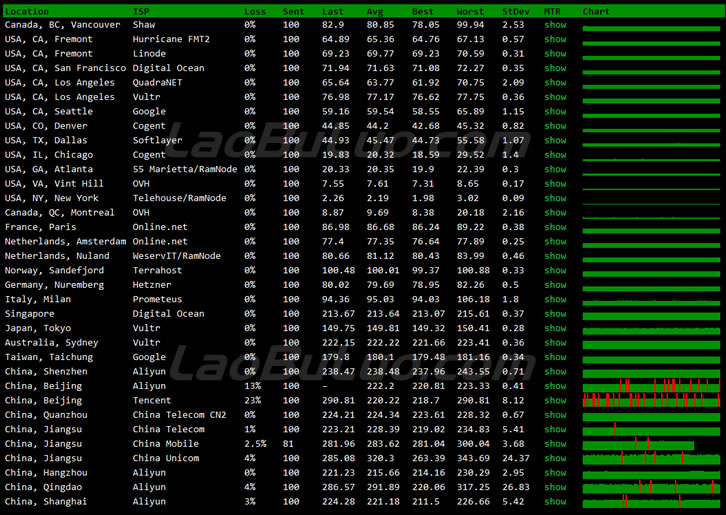Click the Best column header

coord(423,12)
